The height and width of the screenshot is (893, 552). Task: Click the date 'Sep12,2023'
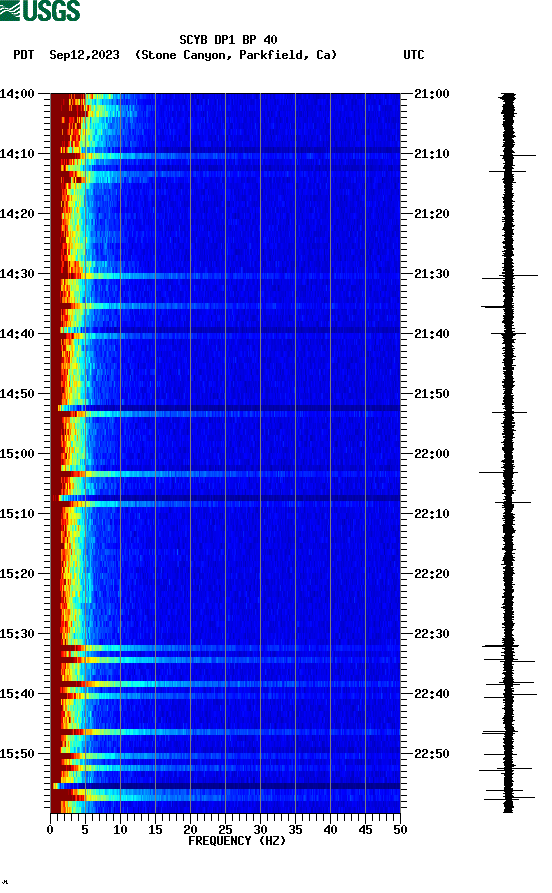click(x=84, y=55)
